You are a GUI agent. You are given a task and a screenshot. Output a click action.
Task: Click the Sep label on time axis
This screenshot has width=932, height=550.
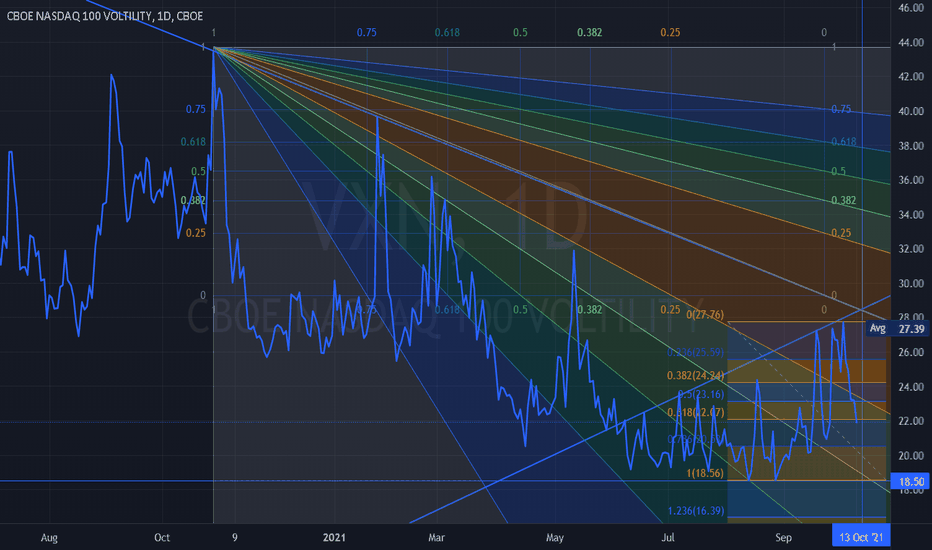coord(783,538)
